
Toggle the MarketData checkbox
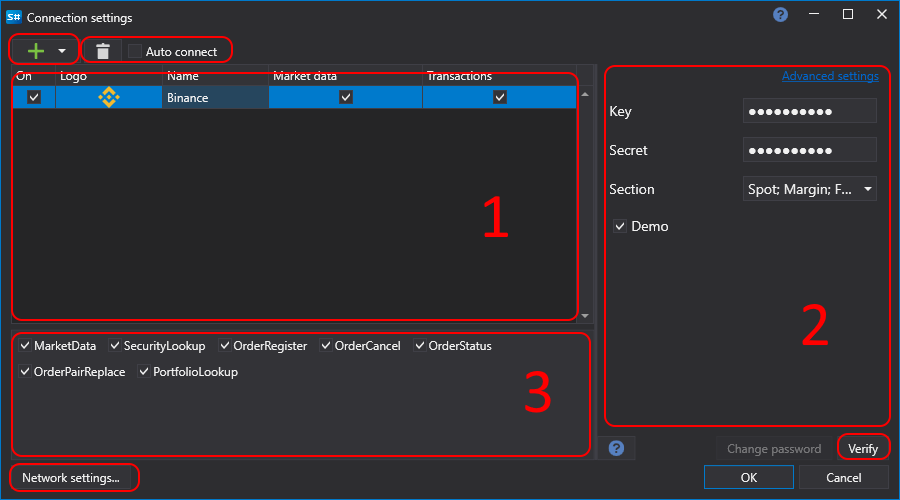pyautogui.click(x=25, y=346)
